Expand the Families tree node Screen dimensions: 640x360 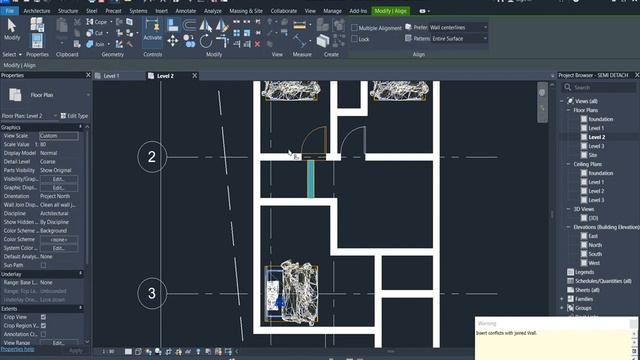coord(562,299)
